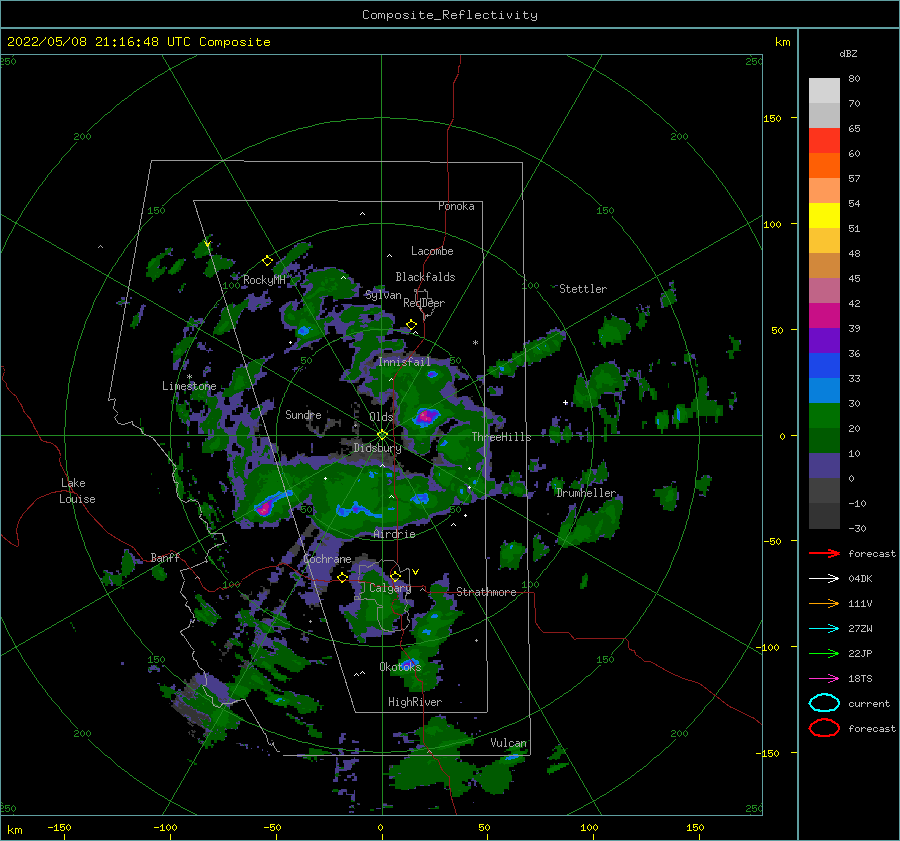Click the HighRiver town label

pyautogui.click(x=415, y=702)
